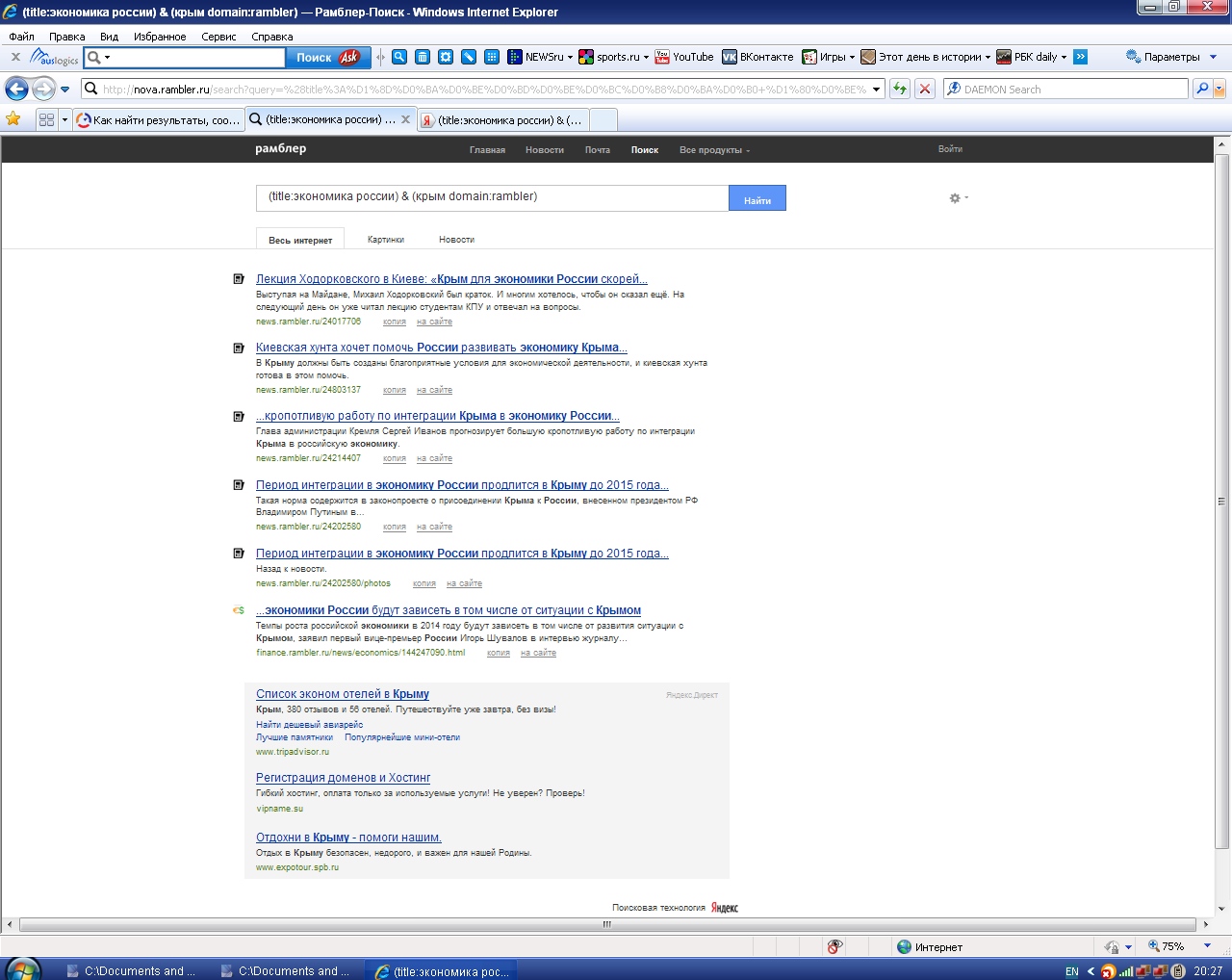Open the search settings gear menu
The height and width of the screenshot is (980, 1232).
(x=958, y=197)
